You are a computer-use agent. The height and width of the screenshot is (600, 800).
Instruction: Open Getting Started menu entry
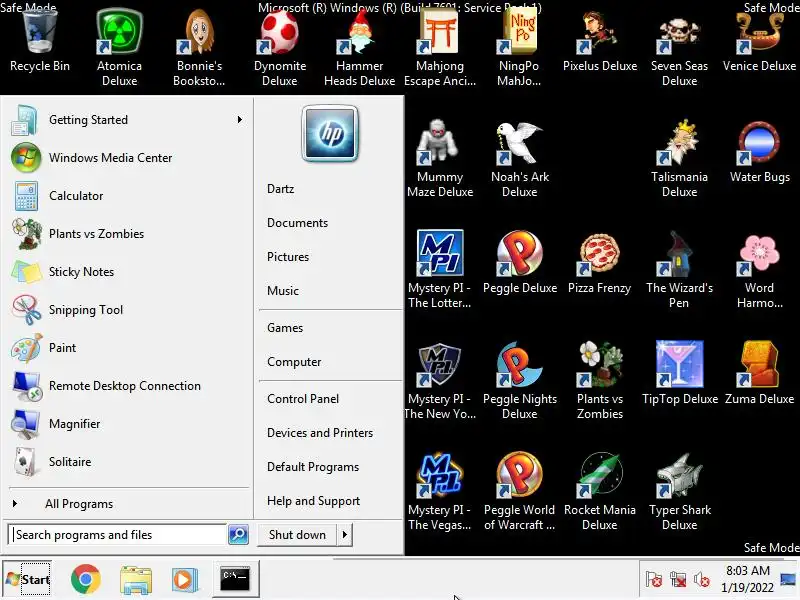pyautogui.click(x=128, y=120)
